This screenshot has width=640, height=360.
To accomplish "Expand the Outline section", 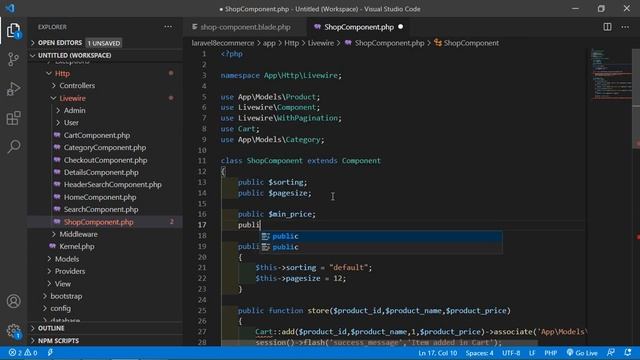I will [x=51, y=328].
